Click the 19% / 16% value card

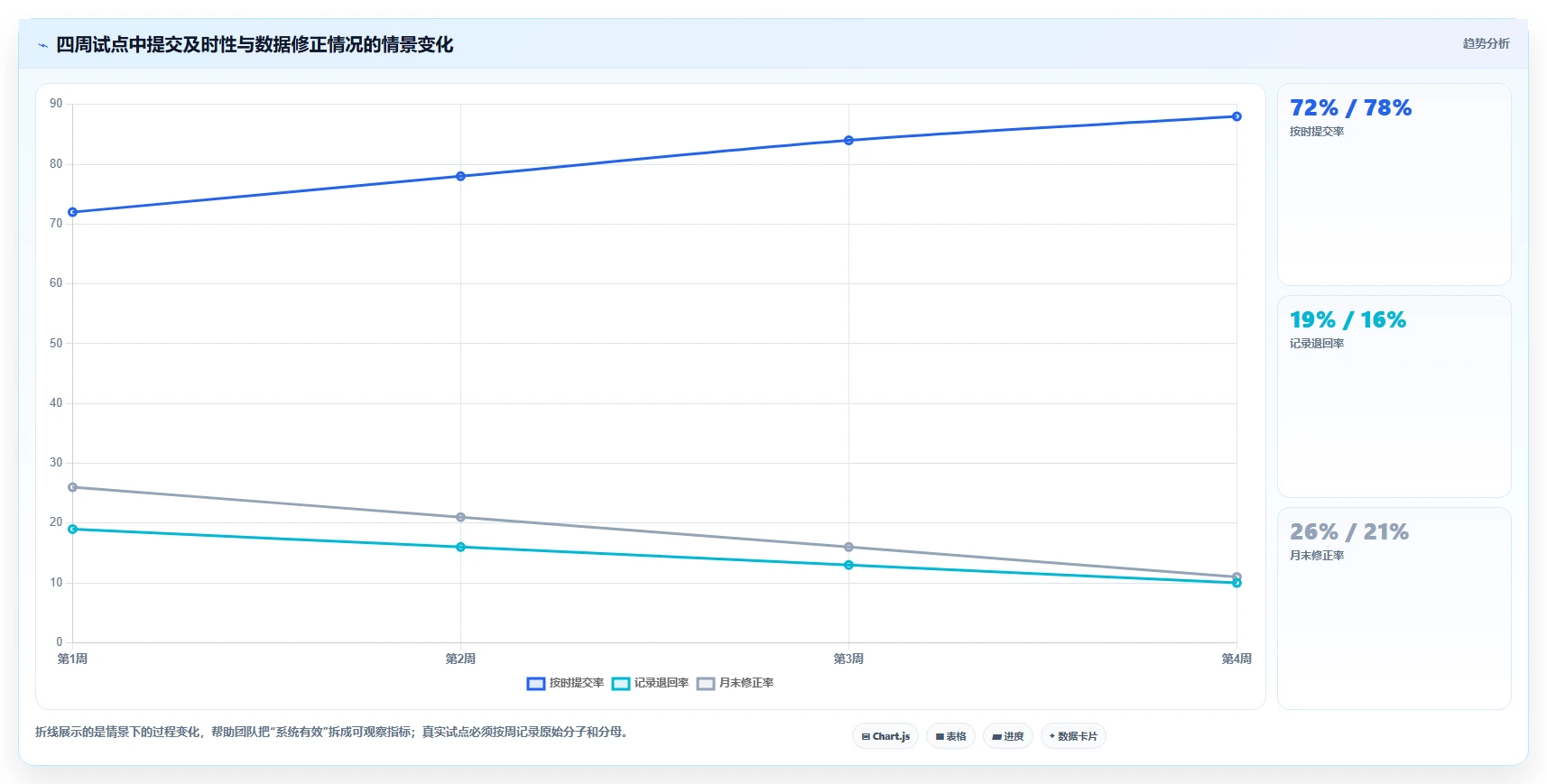(x=1394, y=397)
